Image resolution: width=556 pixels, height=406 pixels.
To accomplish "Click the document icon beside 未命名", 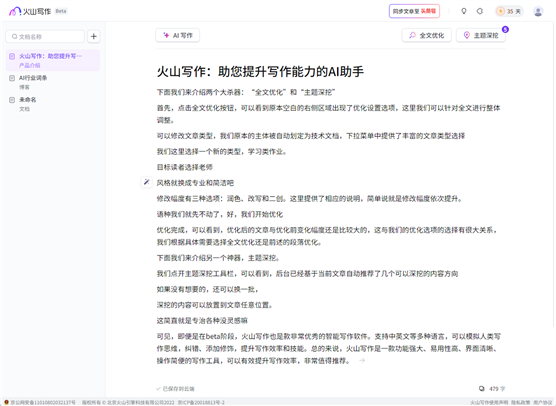I will click(12, 100).
